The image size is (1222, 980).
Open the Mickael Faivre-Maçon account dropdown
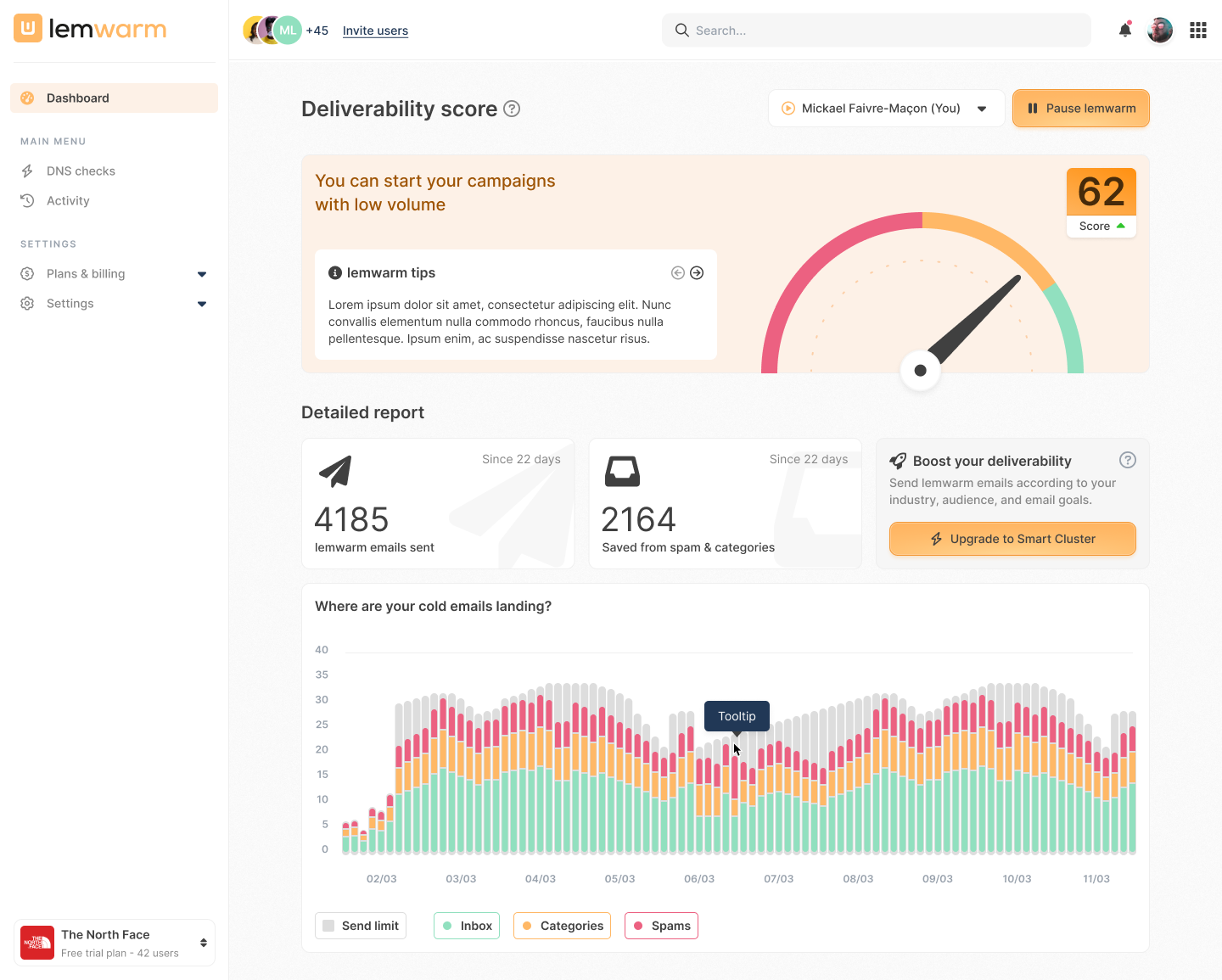click(x=885, y=109)
